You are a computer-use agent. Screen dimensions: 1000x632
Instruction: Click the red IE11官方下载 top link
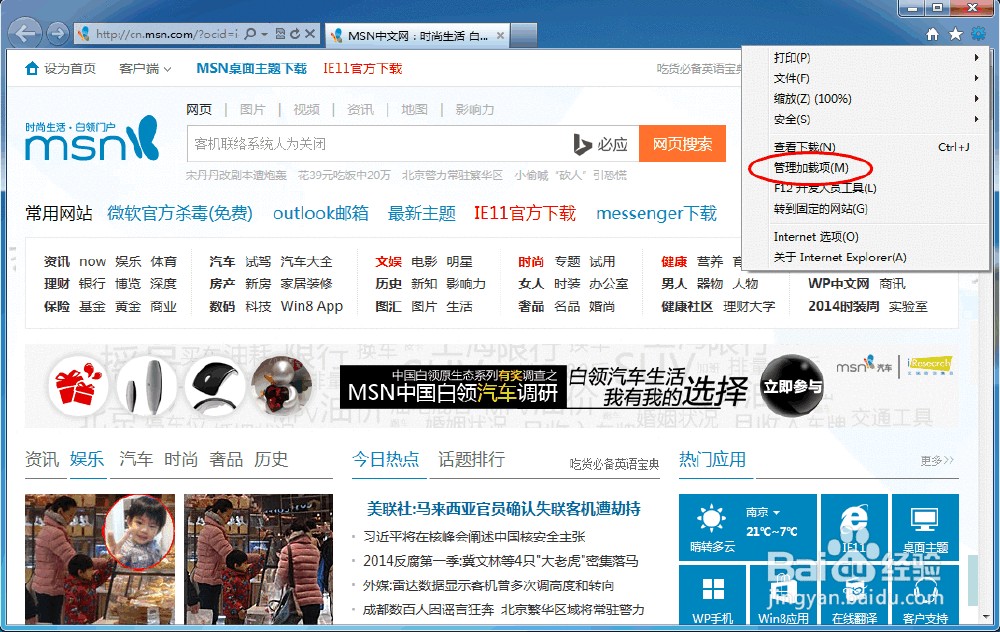click(x=362, y=68)
